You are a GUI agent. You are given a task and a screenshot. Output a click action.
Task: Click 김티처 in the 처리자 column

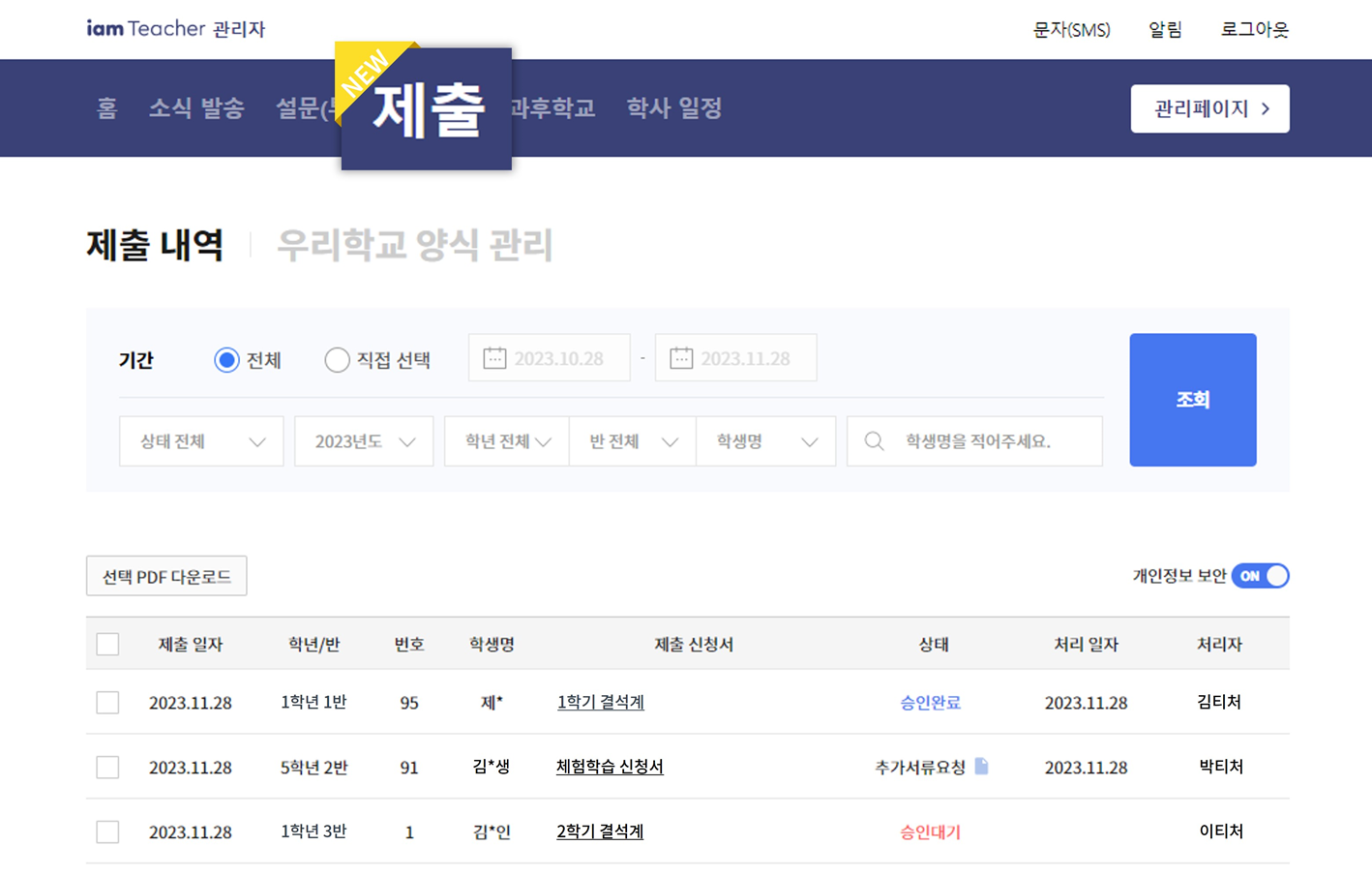tap(1219, 702)
